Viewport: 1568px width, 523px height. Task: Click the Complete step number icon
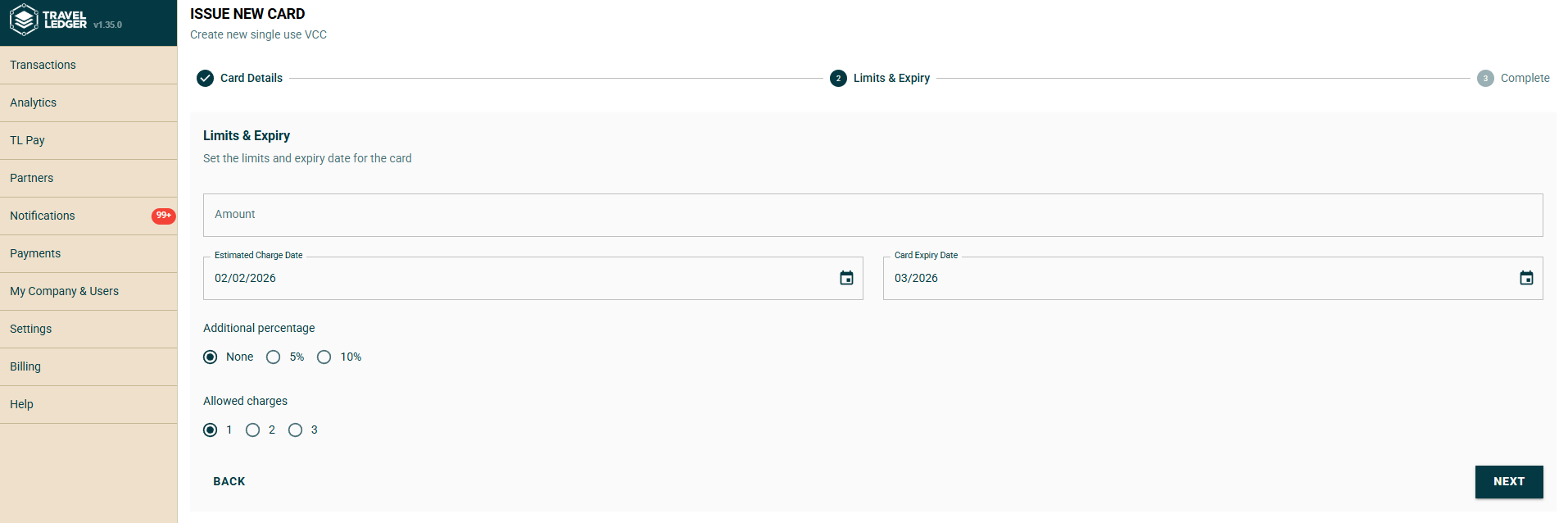pos(1484,78)
